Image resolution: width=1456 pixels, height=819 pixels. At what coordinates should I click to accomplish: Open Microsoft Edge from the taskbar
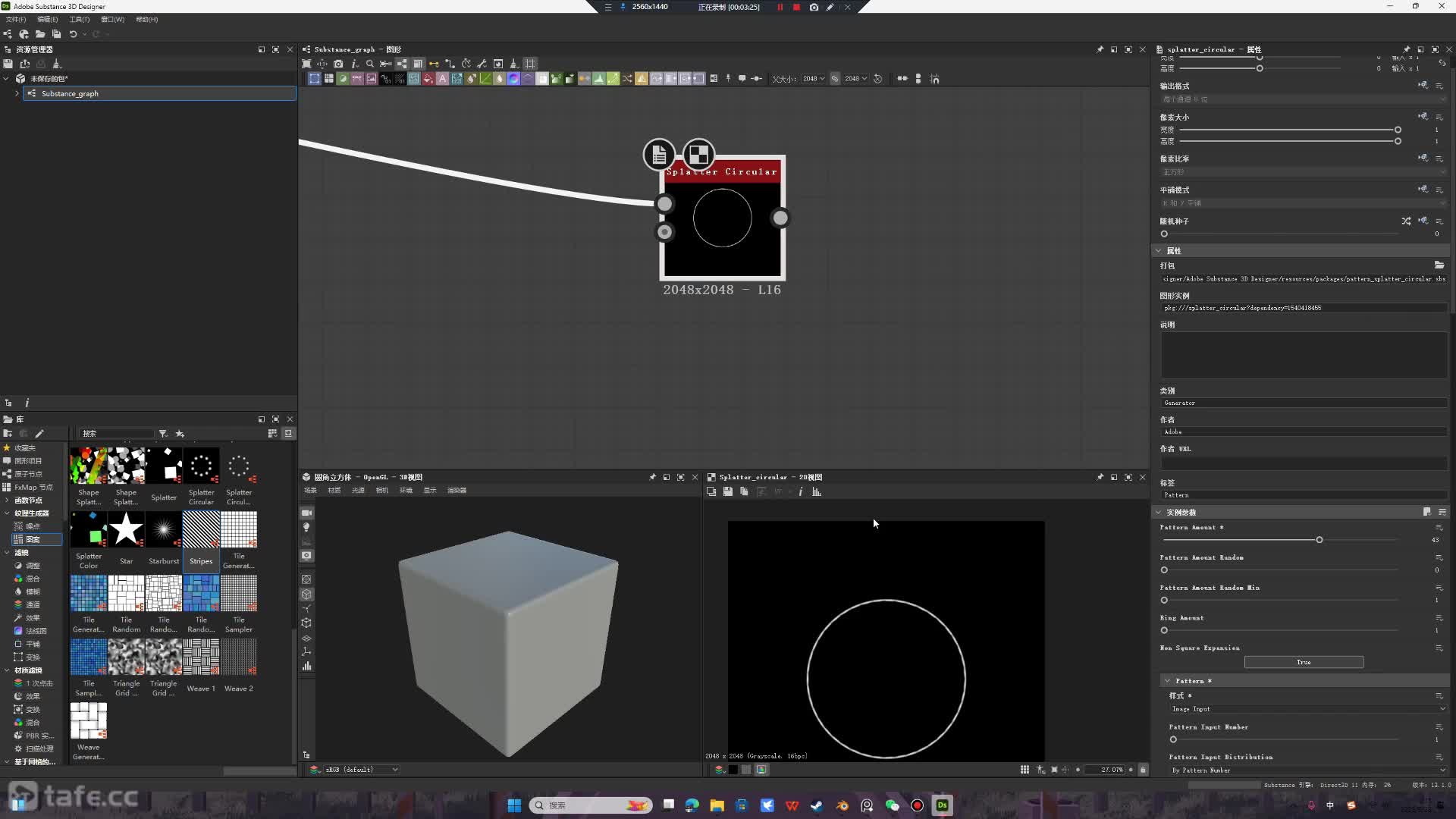pyautogui.click(x=692, y=805)
